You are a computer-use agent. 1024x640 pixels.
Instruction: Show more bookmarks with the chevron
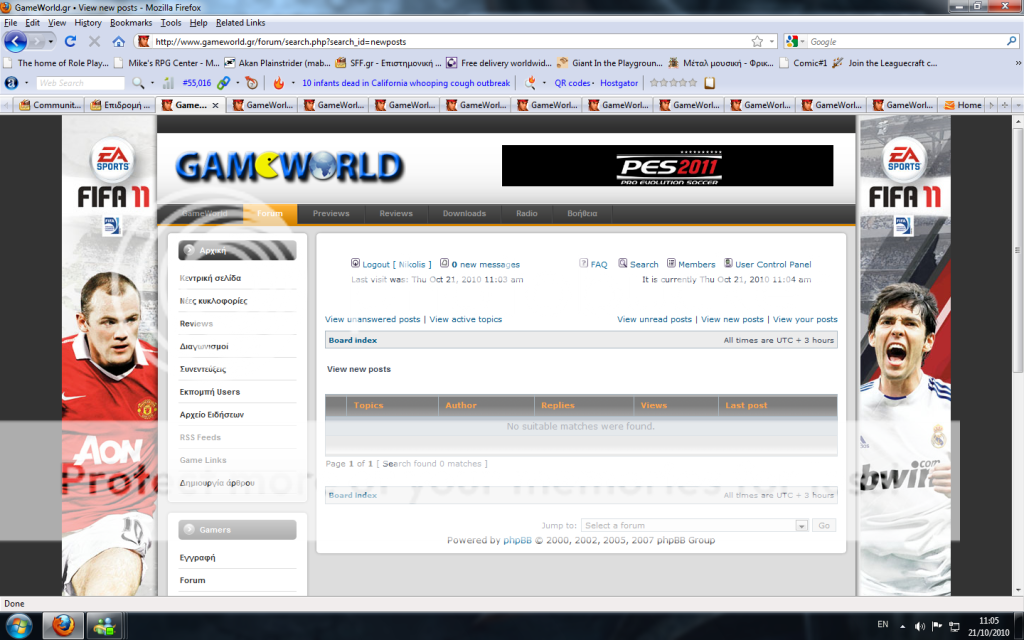(1017, 63)
